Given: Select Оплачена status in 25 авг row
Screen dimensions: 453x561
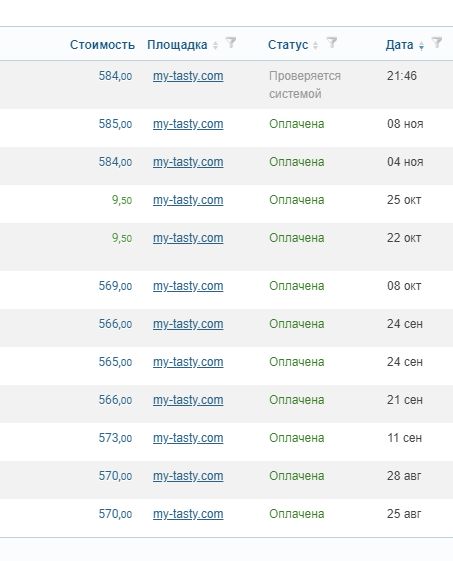Looking at the screenshot, I should (x=297, y=514).
